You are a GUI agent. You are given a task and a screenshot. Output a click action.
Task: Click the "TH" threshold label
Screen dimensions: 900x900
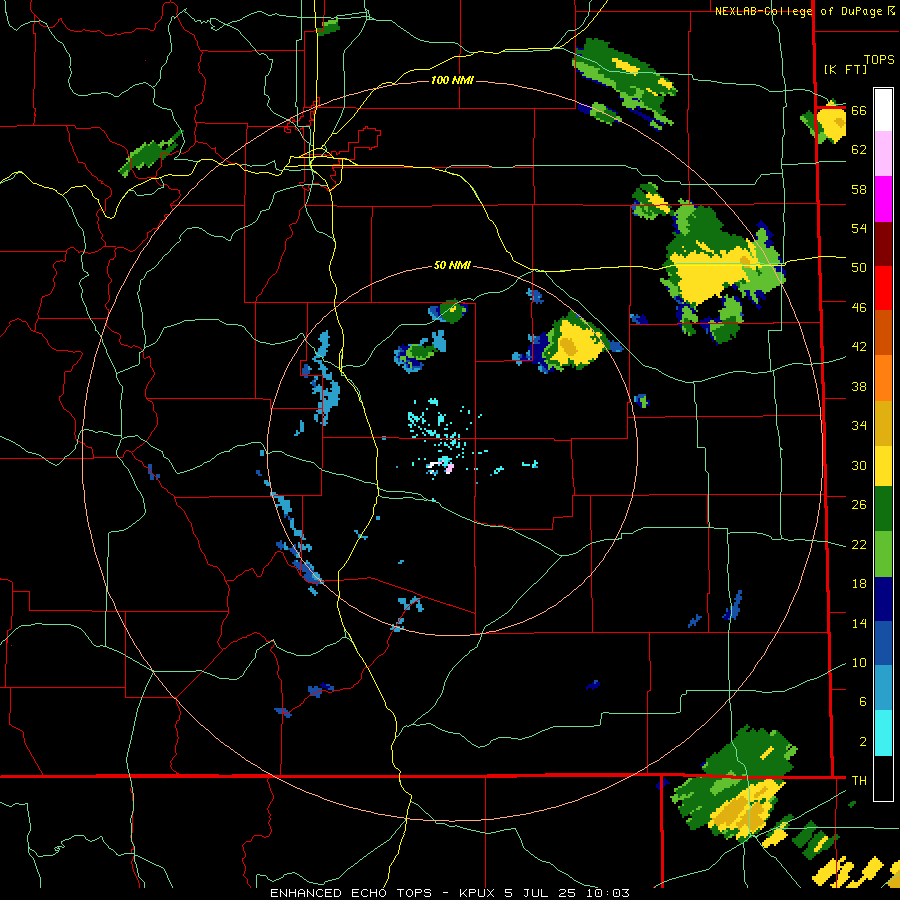(859, 781)
